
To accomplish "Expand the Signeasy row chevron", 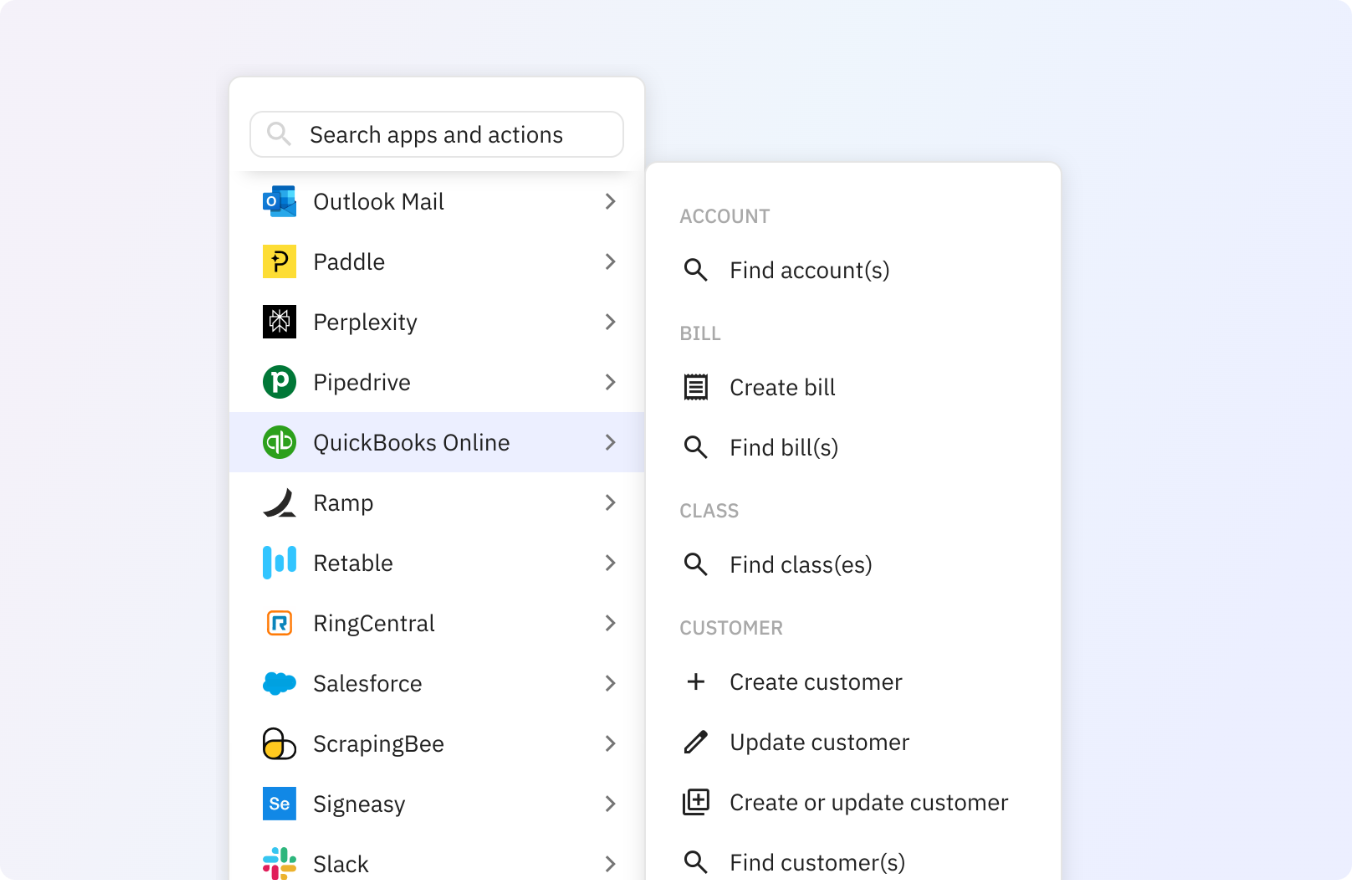I will [610, 803].
